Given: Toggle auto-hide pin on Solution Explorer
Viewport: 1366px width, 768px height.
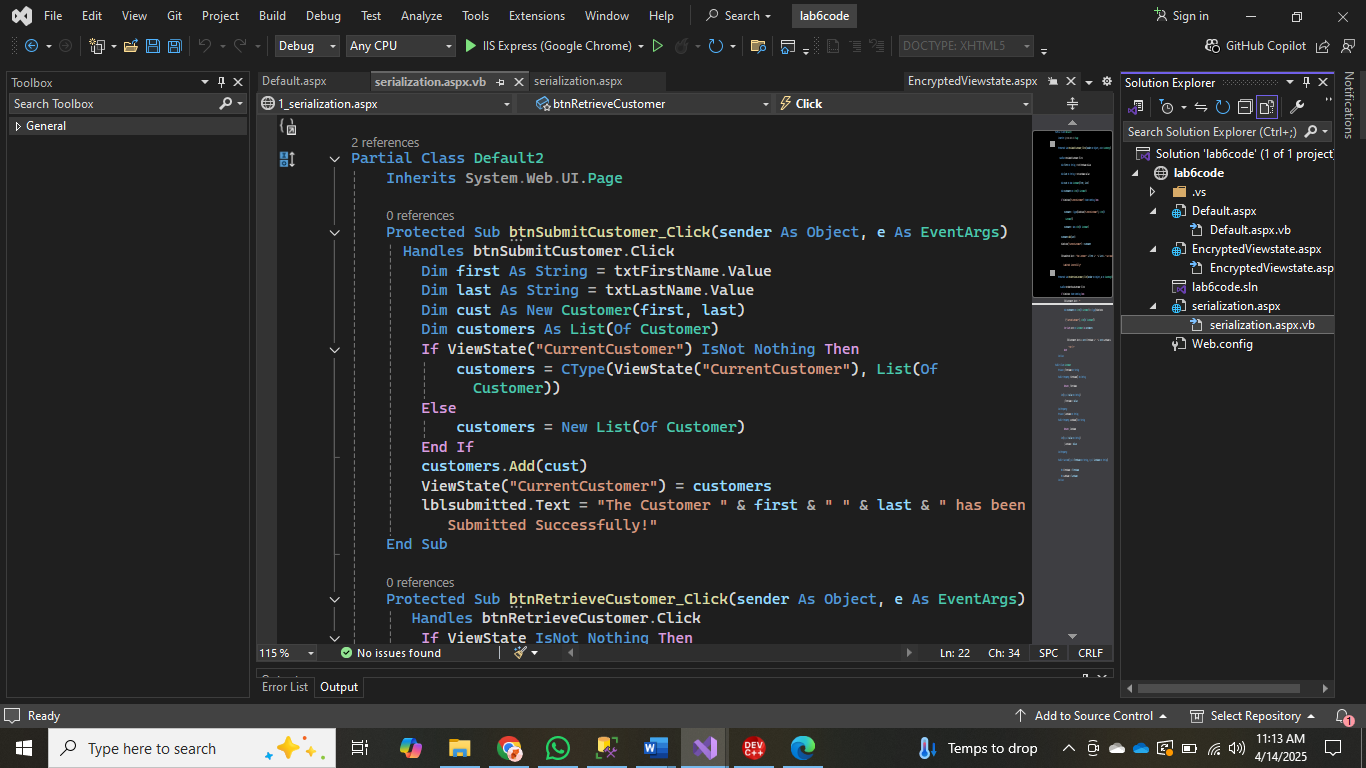Looking at the screenshot, I should [1306, 82].
